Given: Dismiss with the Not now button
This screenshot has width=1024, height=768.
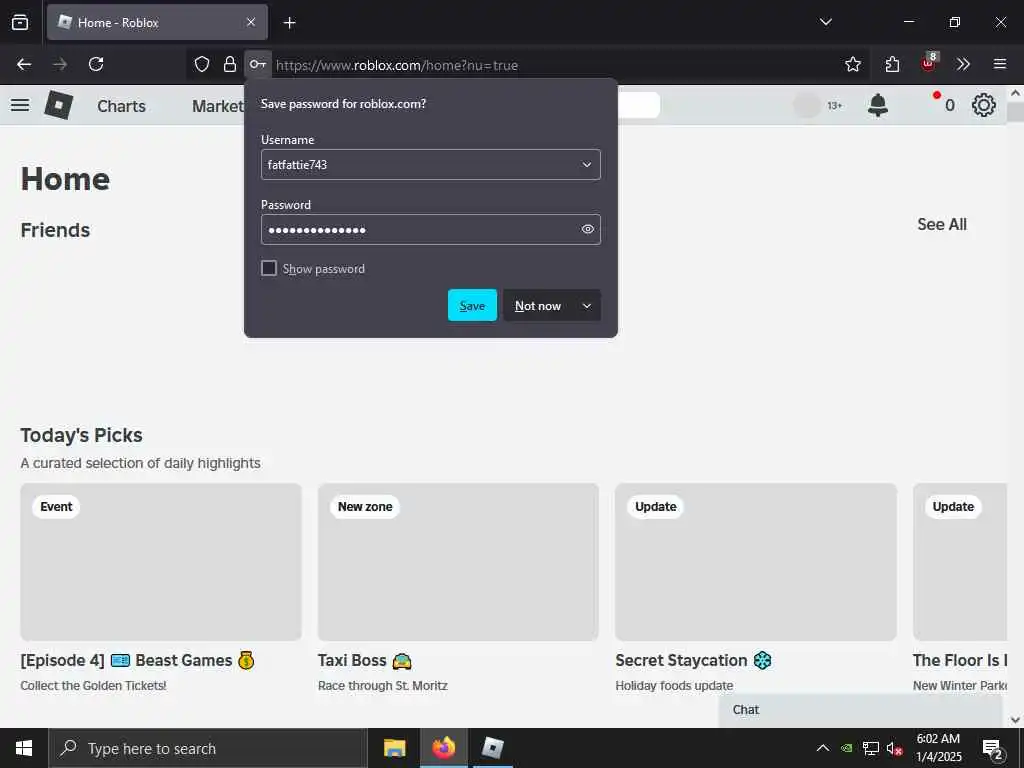Looking at the screenshot, I should tap(537, 306).
